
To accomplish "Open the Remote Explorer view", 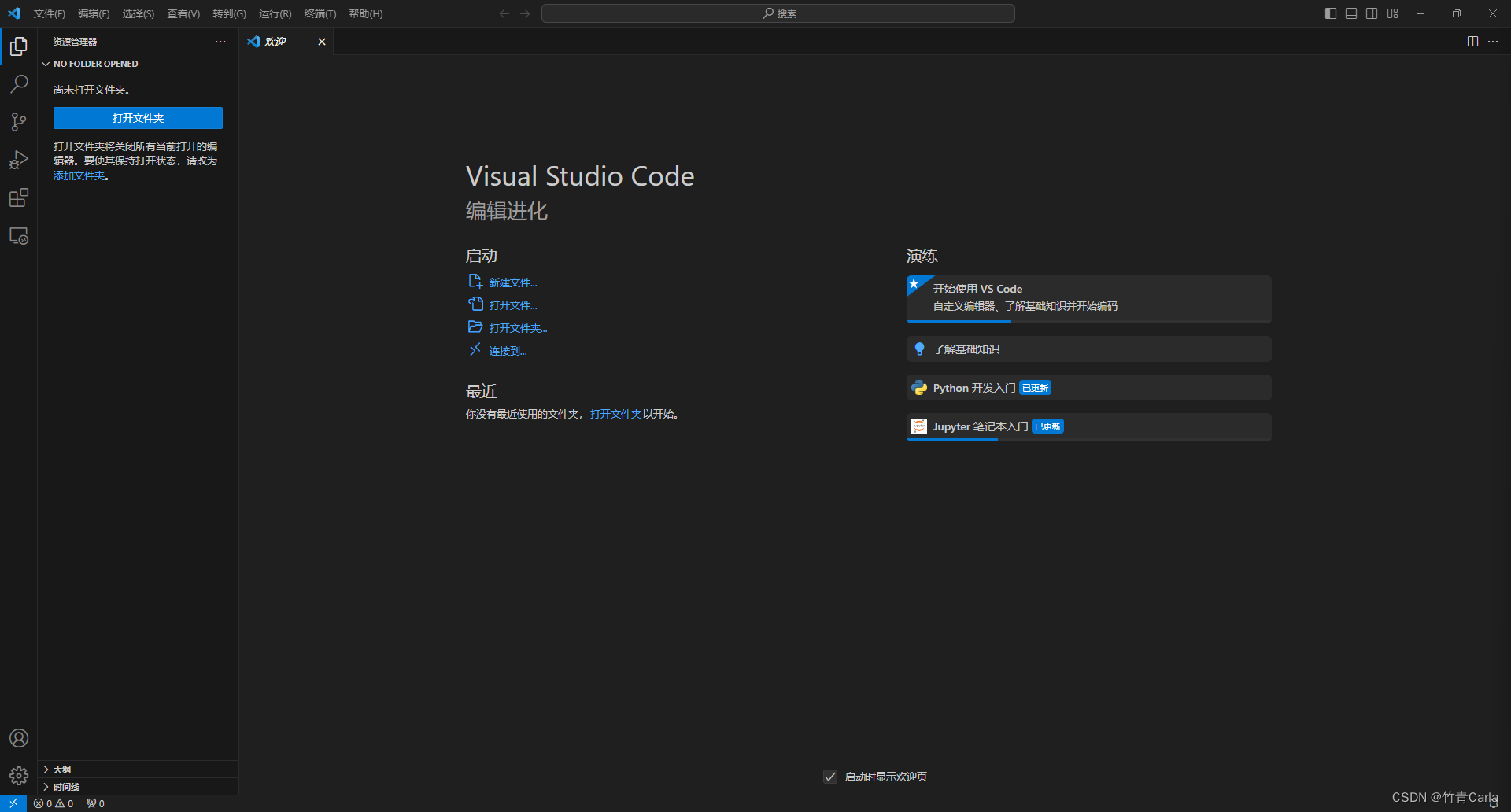I will (x=19, y=235).
